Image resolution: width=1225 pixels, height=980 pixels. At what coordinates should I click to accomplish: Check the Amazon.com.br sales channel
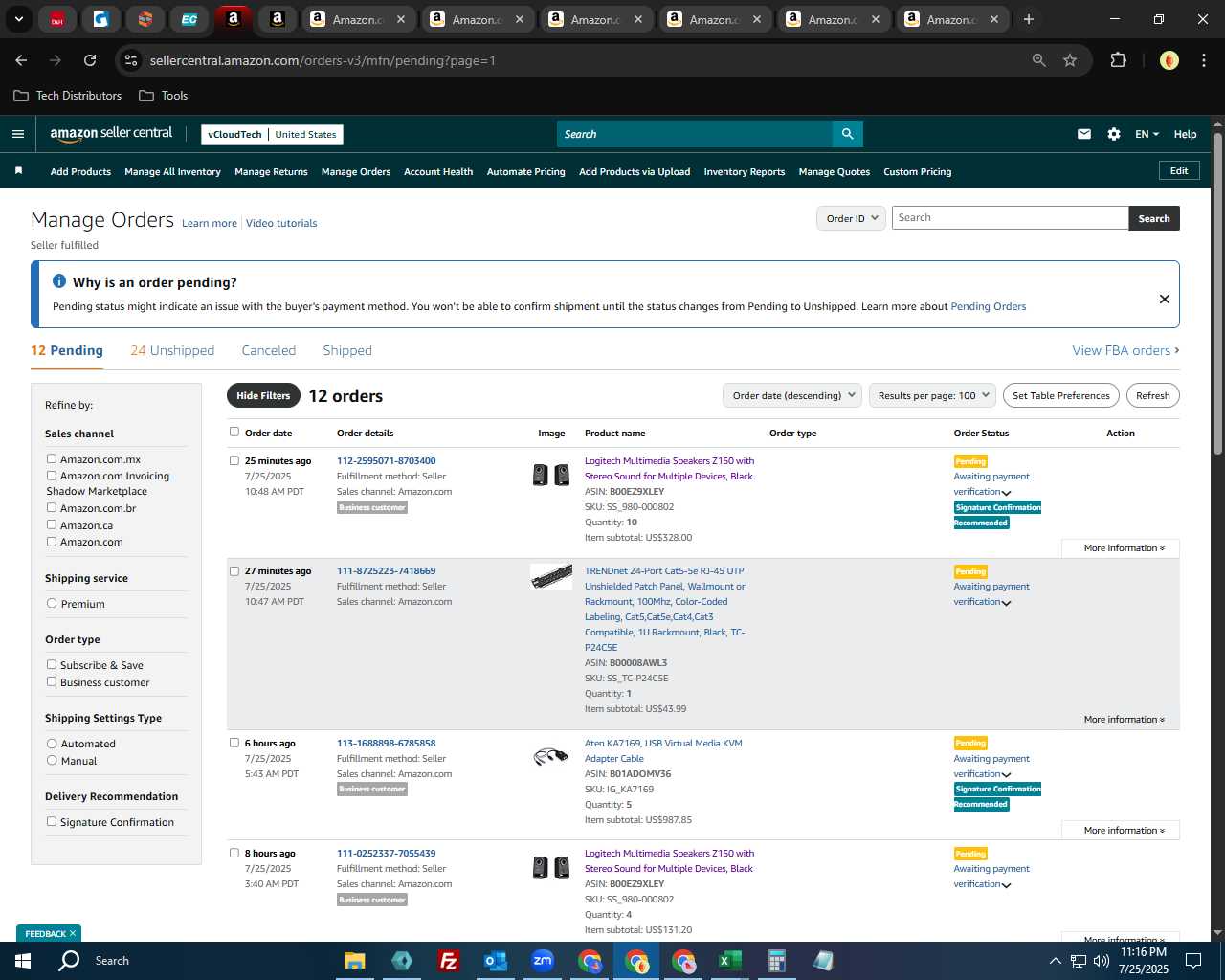click(x=52, y=507)
